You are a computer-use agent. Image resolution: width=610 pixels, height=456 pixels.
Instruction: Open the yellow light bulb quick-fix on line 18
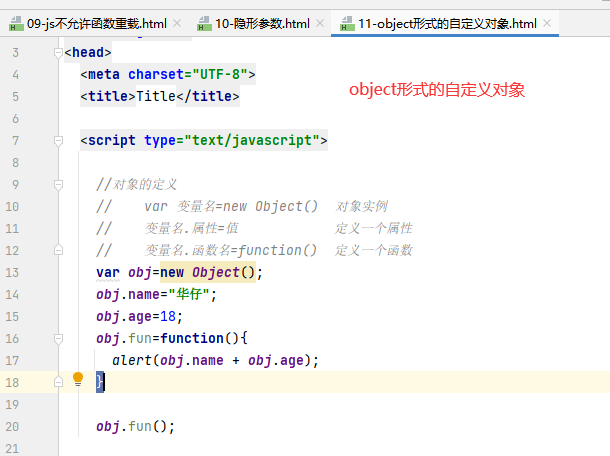(x=78, y=379)
